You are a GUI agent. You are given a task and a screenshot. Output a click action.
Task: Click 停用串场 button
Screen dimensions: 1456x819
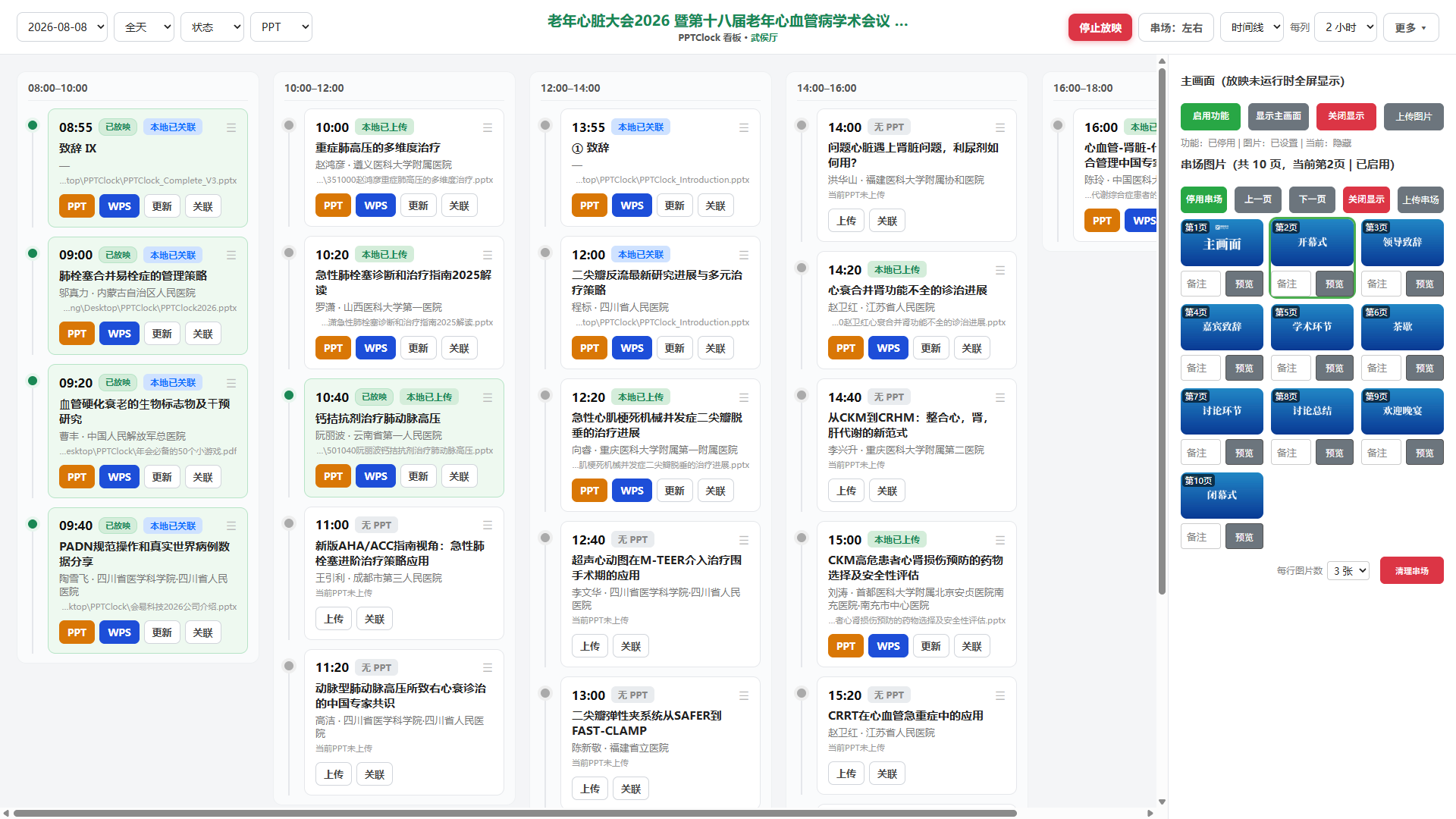(x=1204, y=200)
